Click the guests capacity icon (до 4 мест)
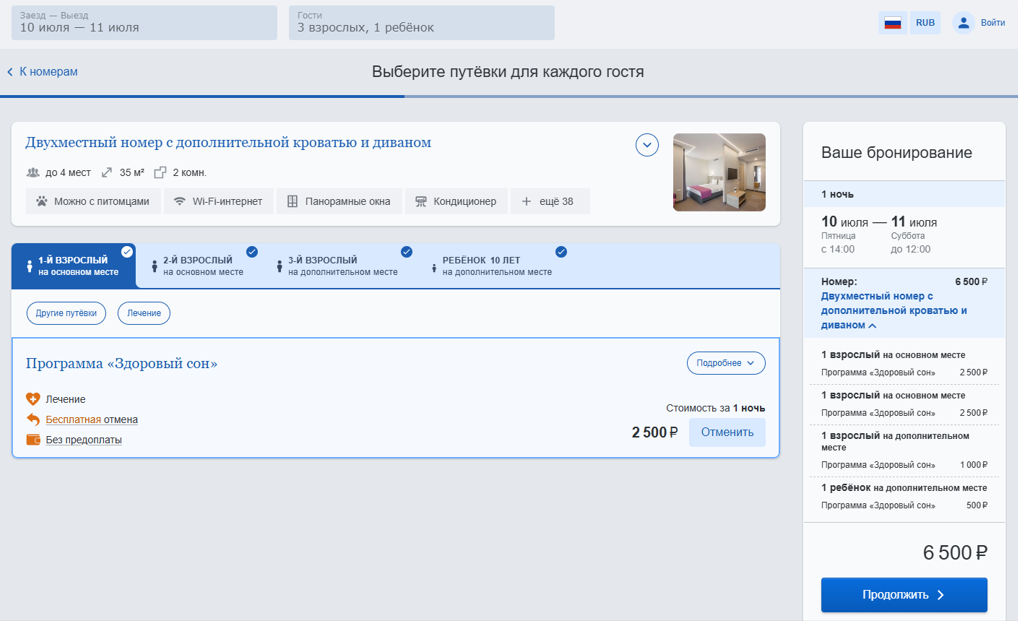 point(32,173)
